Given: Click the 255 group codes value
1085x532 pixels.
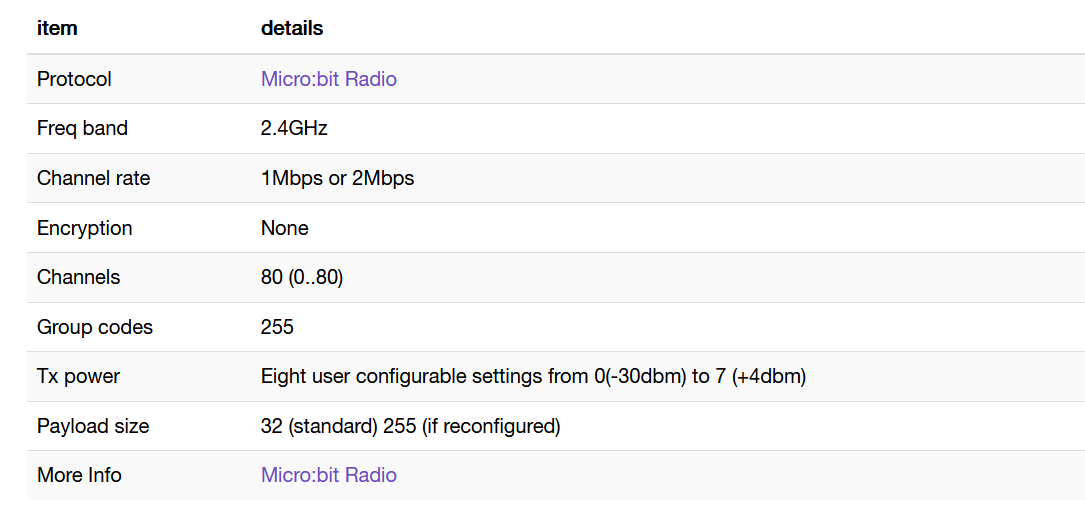Looking at the screenshot, I should click(x=277, y=327).
